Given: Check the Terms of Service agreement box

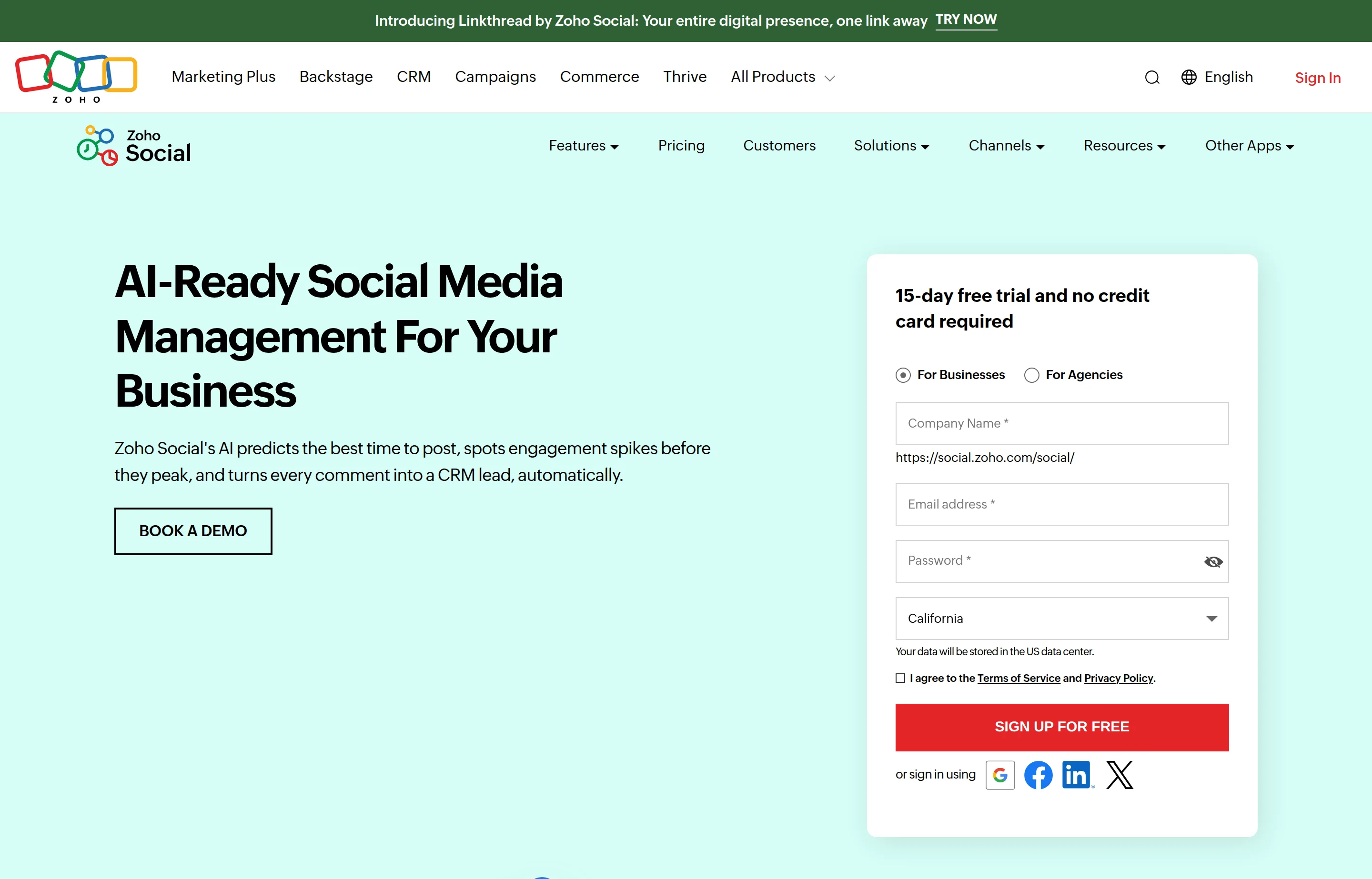Looking at the screenshot, I should 900,678.
